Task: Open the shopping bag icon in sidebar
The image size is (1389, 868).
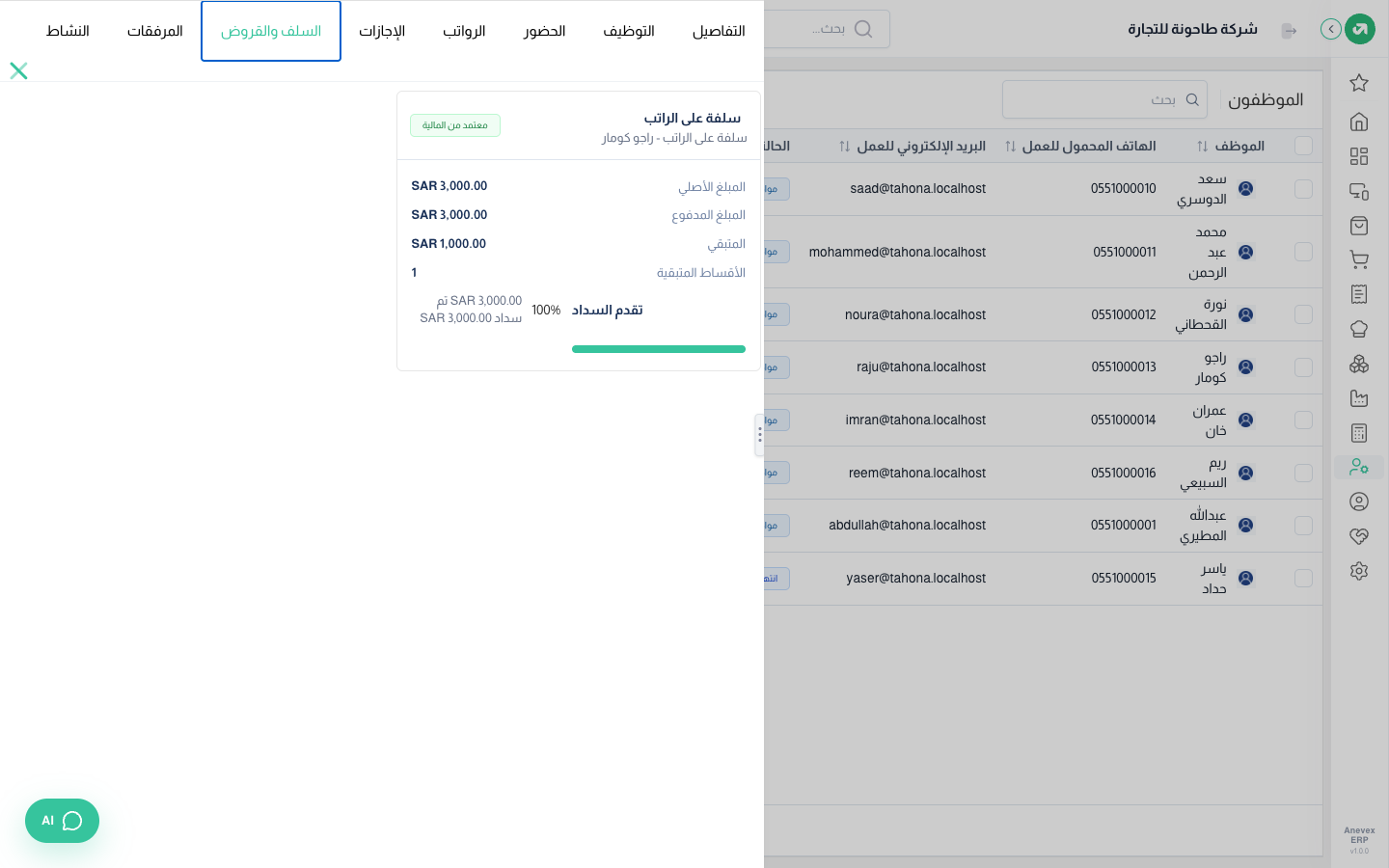Action: [1359, 226]
